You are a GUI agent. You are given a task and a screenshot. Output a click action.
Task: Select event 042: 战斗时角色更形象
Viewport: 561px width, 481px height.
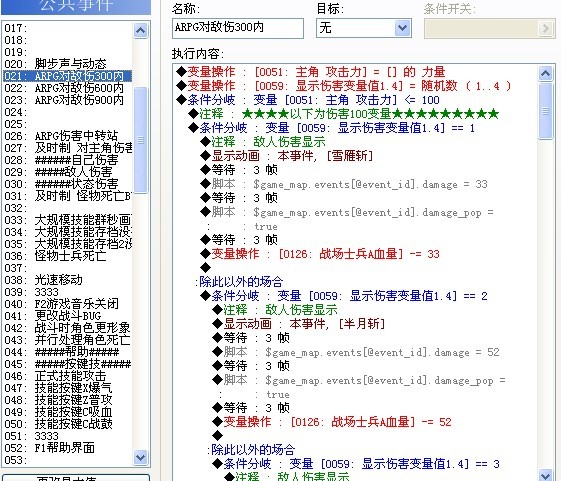point(68,328)
